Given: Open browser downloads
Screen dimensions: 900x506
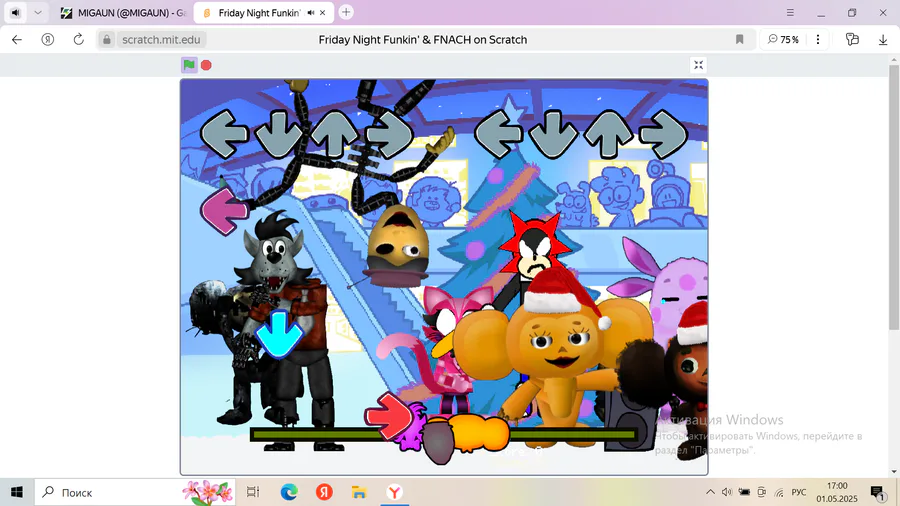Looking at the screenshot, I should tap(883, 40).
